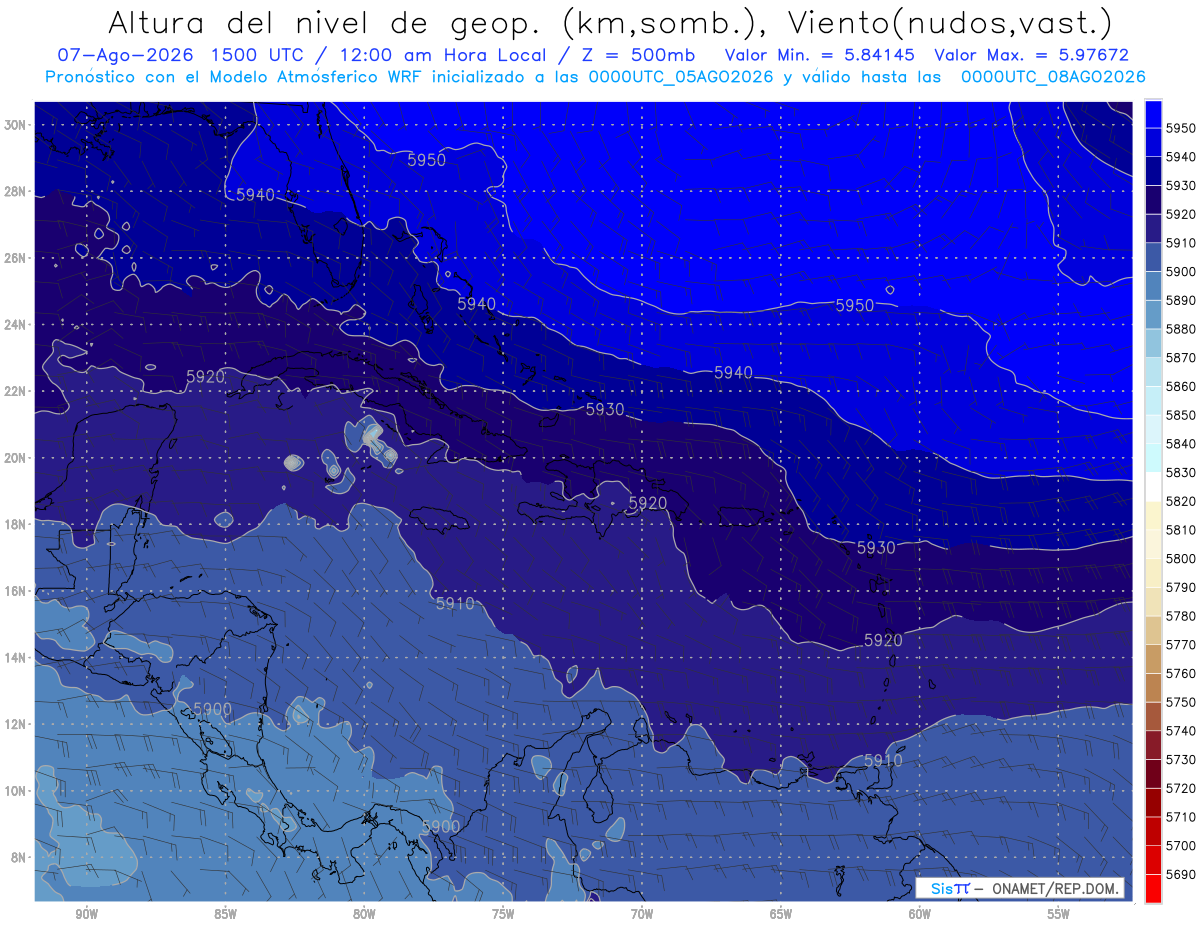This screenshot has height=927, width=1200.
Task: Click the "85W" longitude label
Action: [225, 914]
